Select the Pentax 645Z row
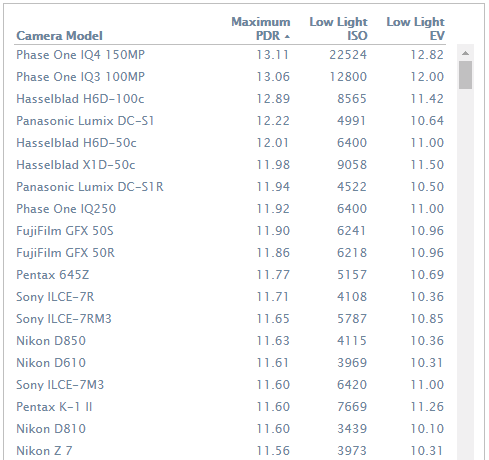 tap(230, 275)
